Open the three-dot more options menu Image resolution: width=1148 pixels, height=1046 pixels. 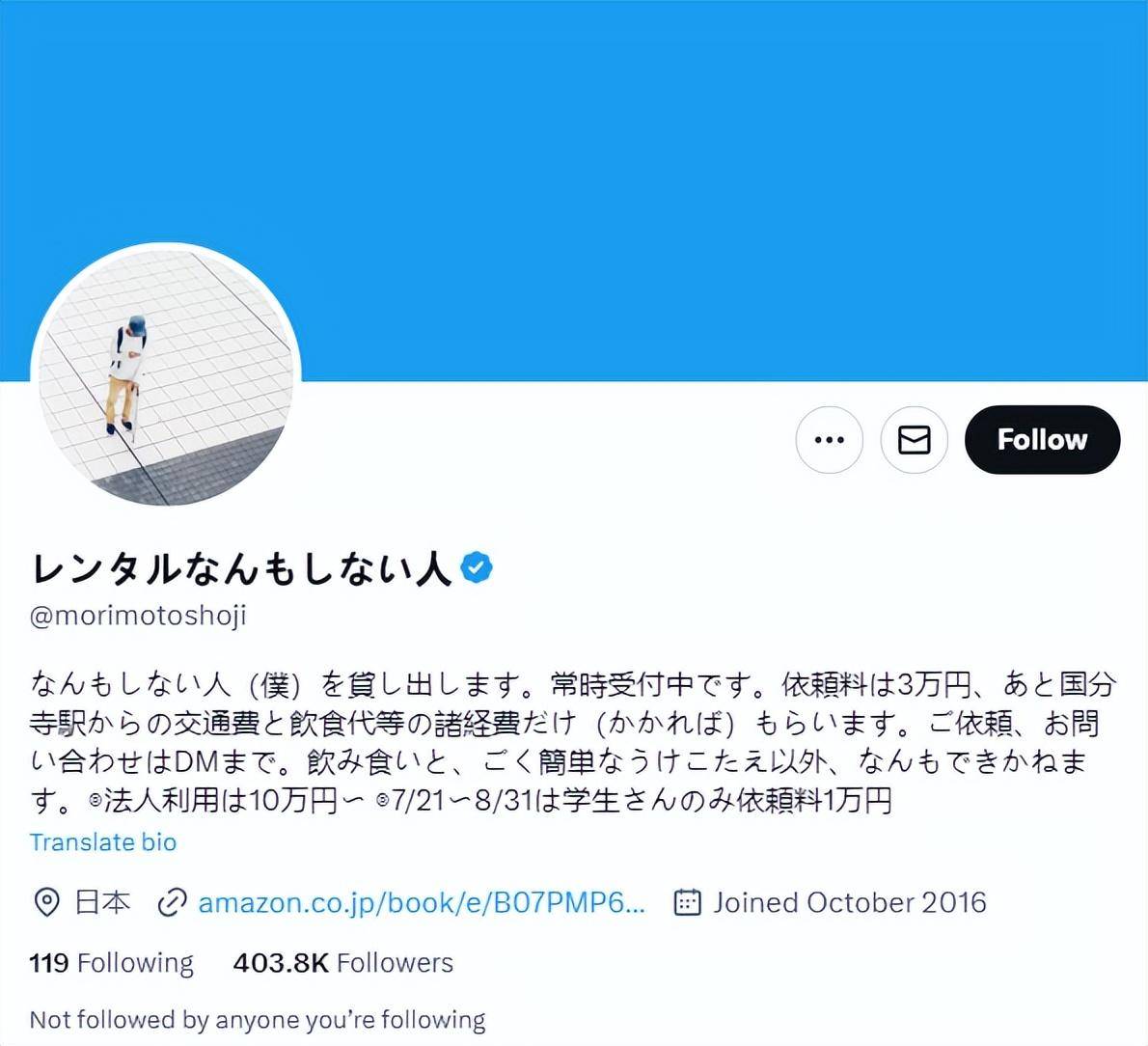point(829,439)
